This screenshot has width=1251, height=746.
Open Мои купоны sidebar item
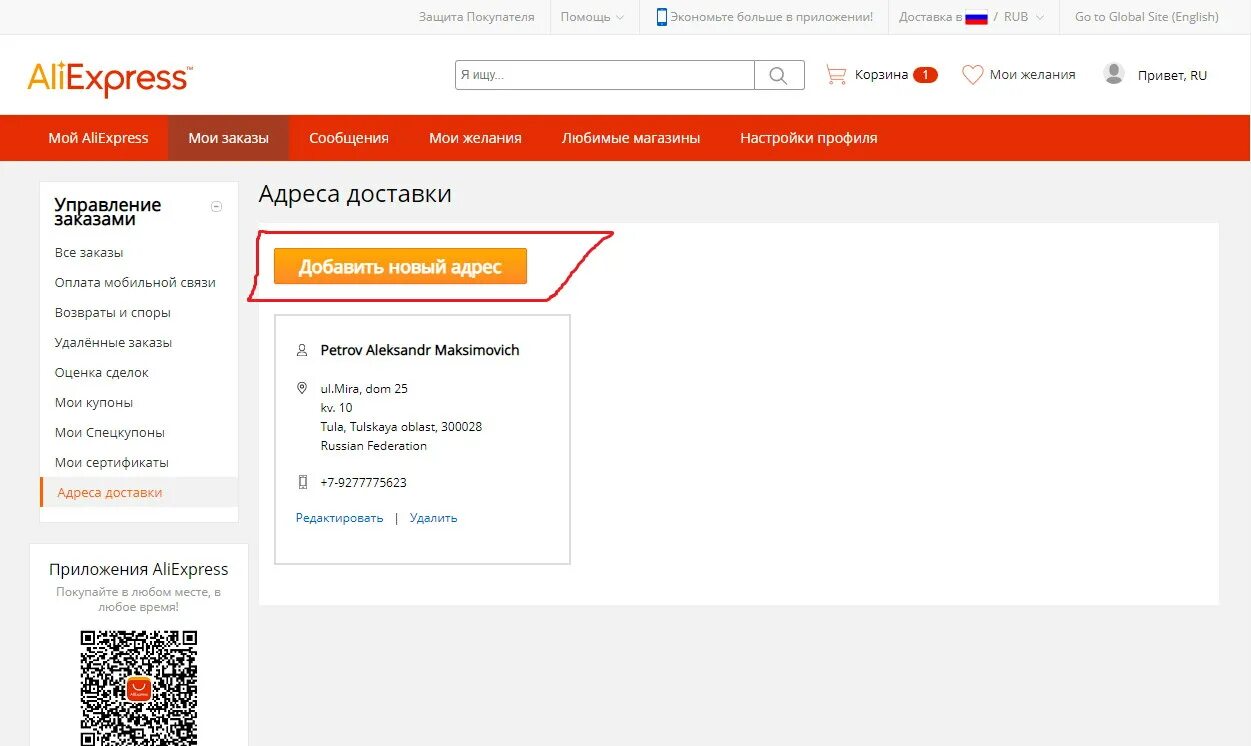click(94, 403)
